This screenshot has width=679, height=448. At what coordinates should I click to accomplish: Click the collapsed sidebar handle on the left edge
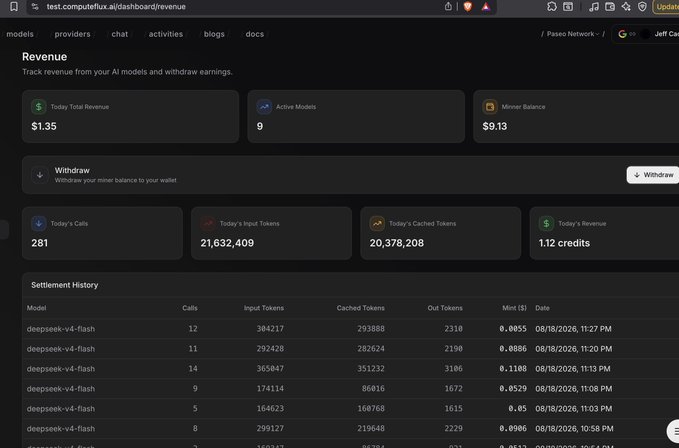click(4, 229)
